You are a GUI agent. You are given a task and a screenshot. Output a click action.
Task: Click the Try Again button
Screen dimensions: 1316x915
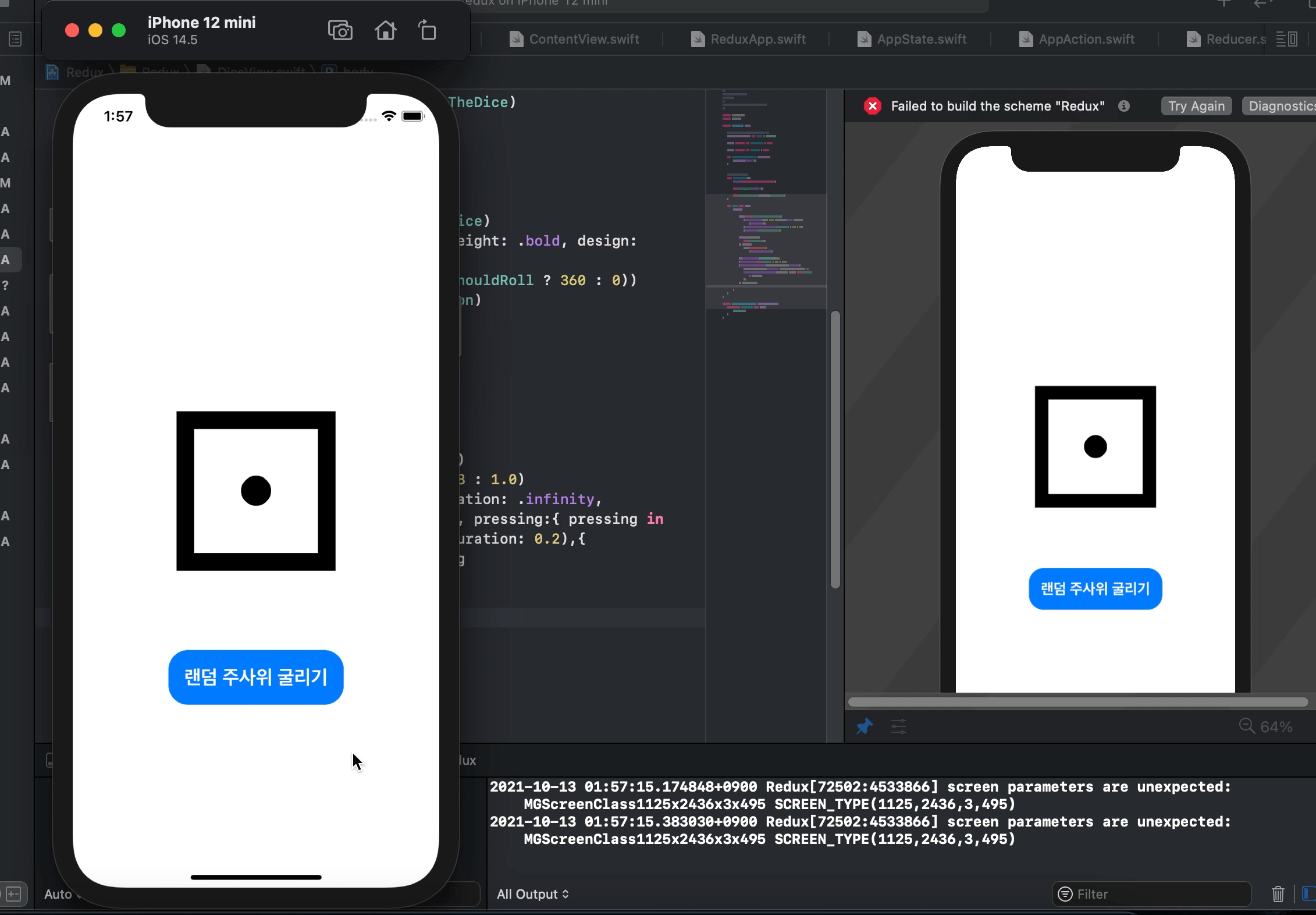[x=1196, y=106]
